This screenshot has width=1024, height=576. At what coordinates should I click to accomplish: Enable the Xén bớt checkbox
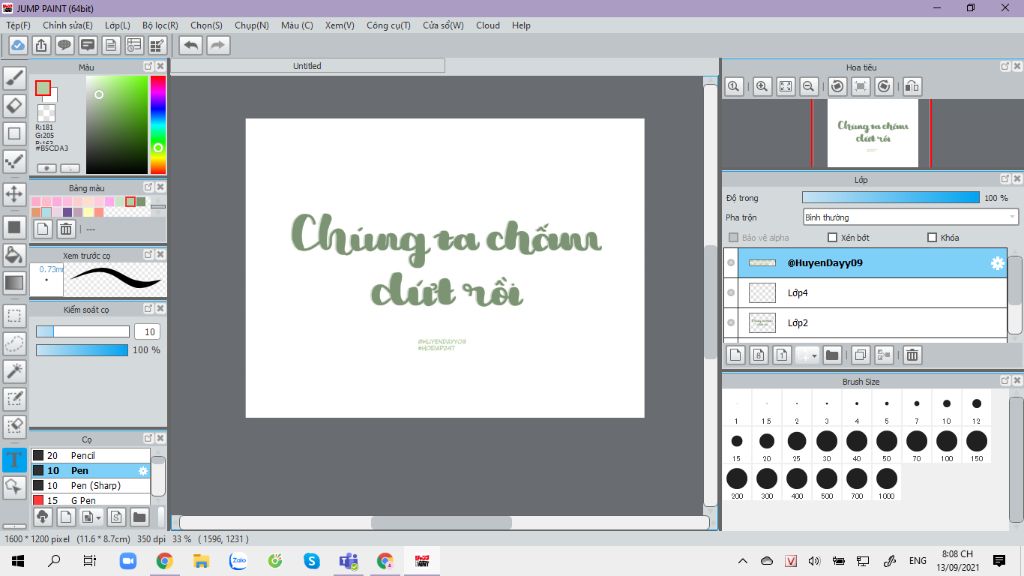(x=832, y=238)
